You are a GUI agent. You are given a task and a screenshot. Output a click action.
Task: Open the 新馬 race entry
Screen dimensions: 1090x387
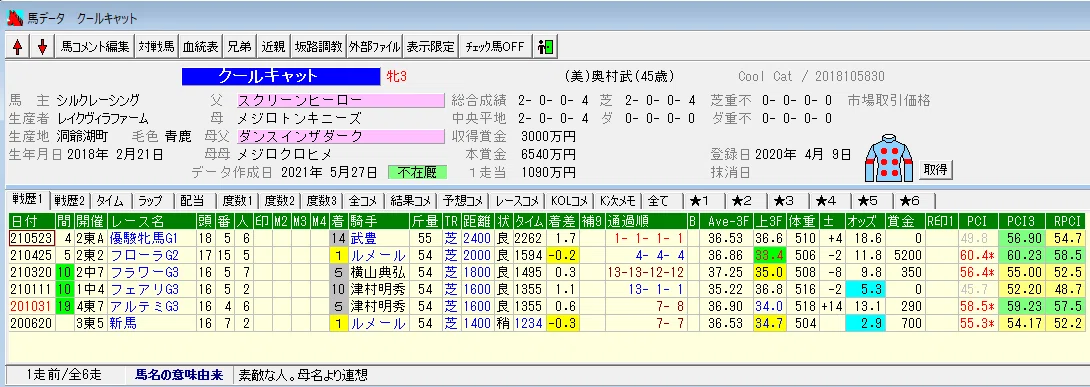pyautogui.click(x=152, y=323)
